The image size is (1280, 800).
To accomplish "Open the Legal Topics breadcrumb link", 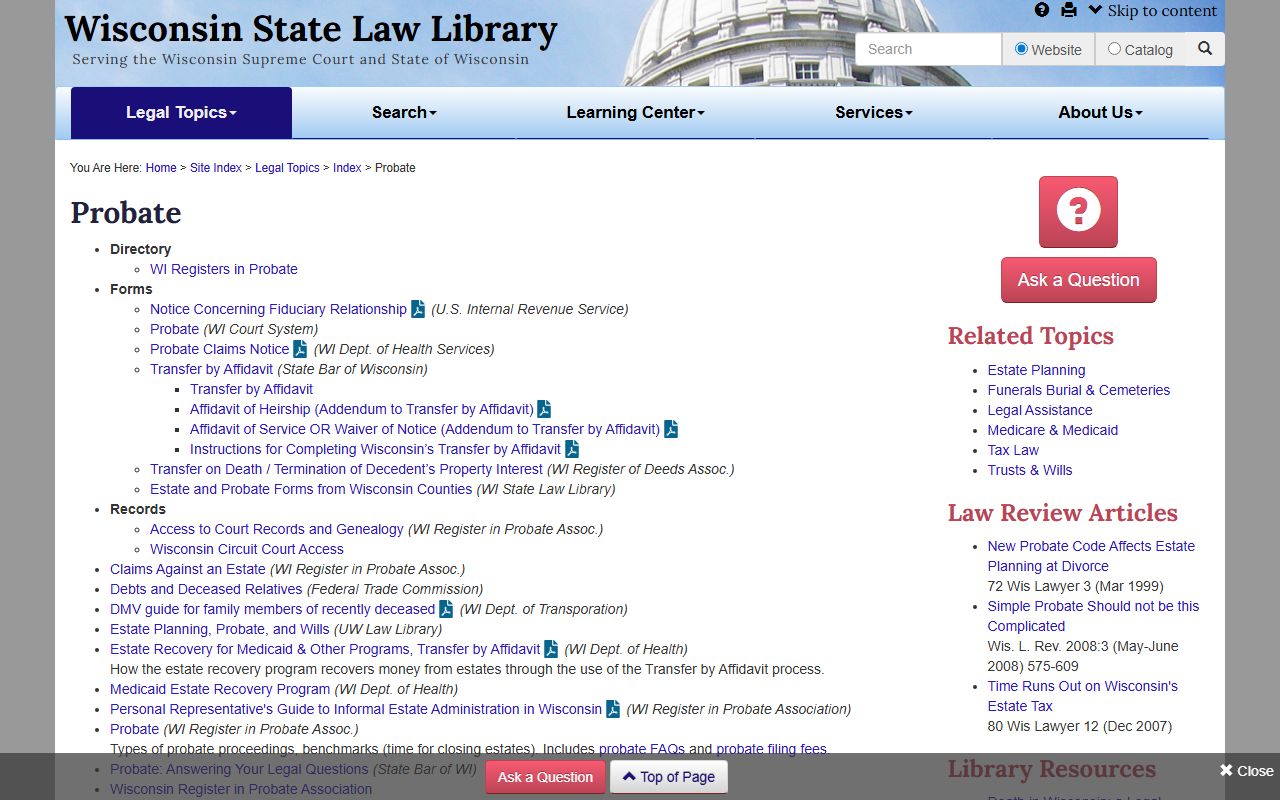I will tap(287, 168).
